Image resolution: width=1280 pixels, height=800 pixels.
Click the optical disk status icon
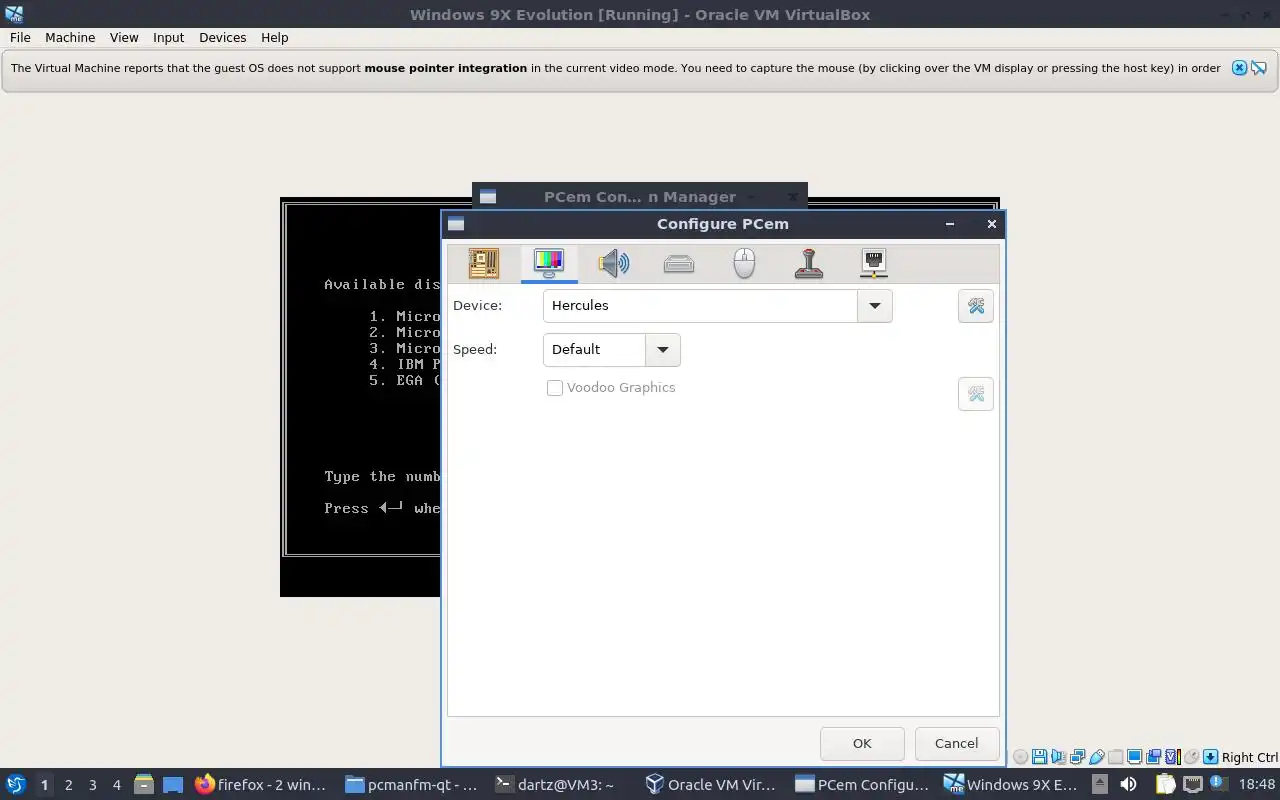pyautogui.click(x=1020, y=757)
